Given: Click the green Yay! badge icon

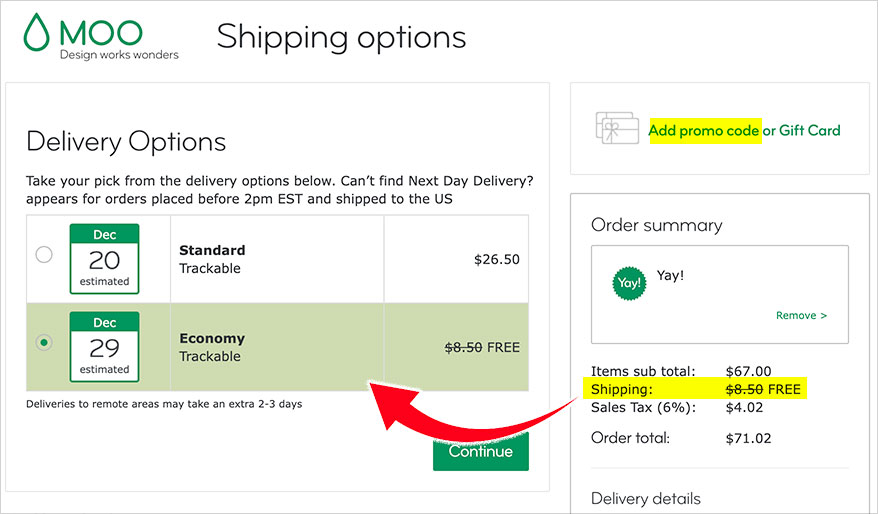Looking at the screenshot, I should (x=629, y=283).
